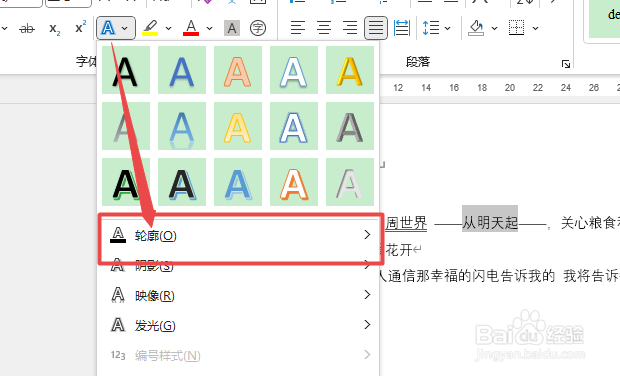Viewport: 620px width, 376px height.
Task: Open shading color dropdown arrow
Action: (494, 28)
